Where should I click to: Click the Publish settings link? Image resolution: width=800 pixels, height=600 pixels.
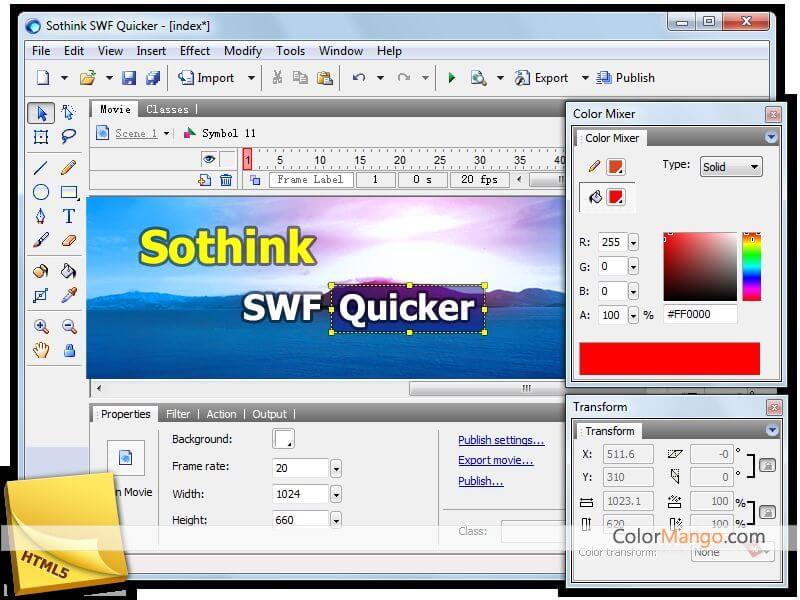pos(501,440)
